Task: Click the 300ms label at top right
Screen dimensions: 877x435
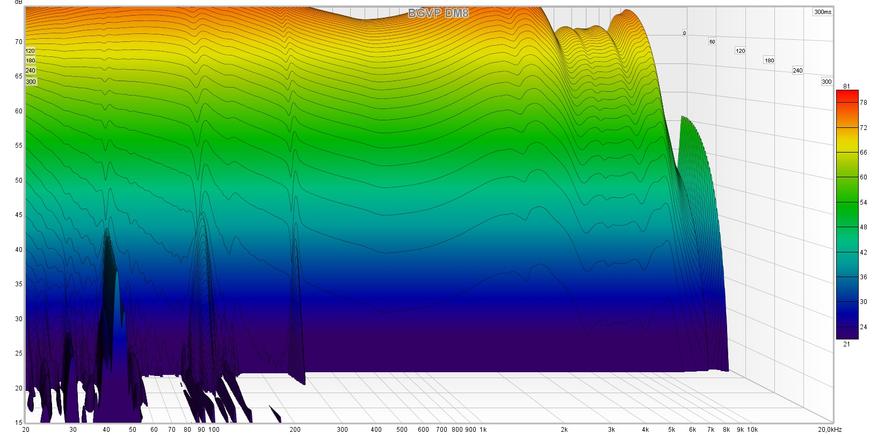Action: [x=821, y=12]
